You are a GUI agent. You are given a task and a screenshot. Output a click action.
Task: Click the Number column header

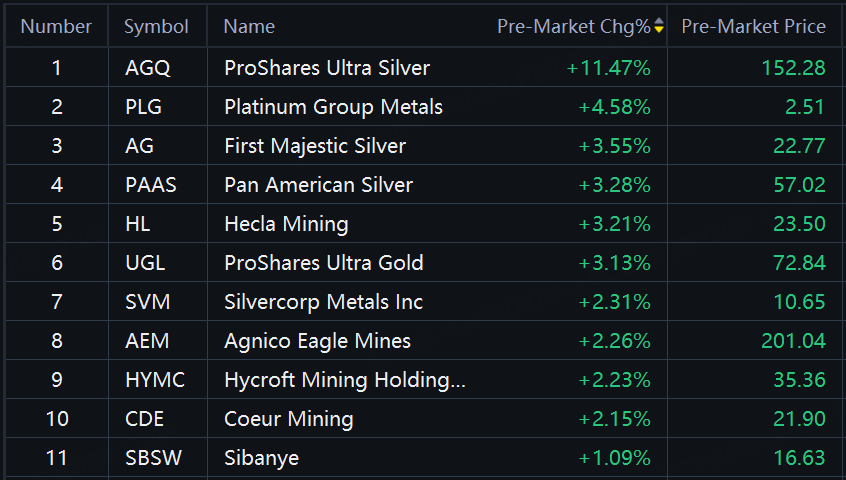56,27
